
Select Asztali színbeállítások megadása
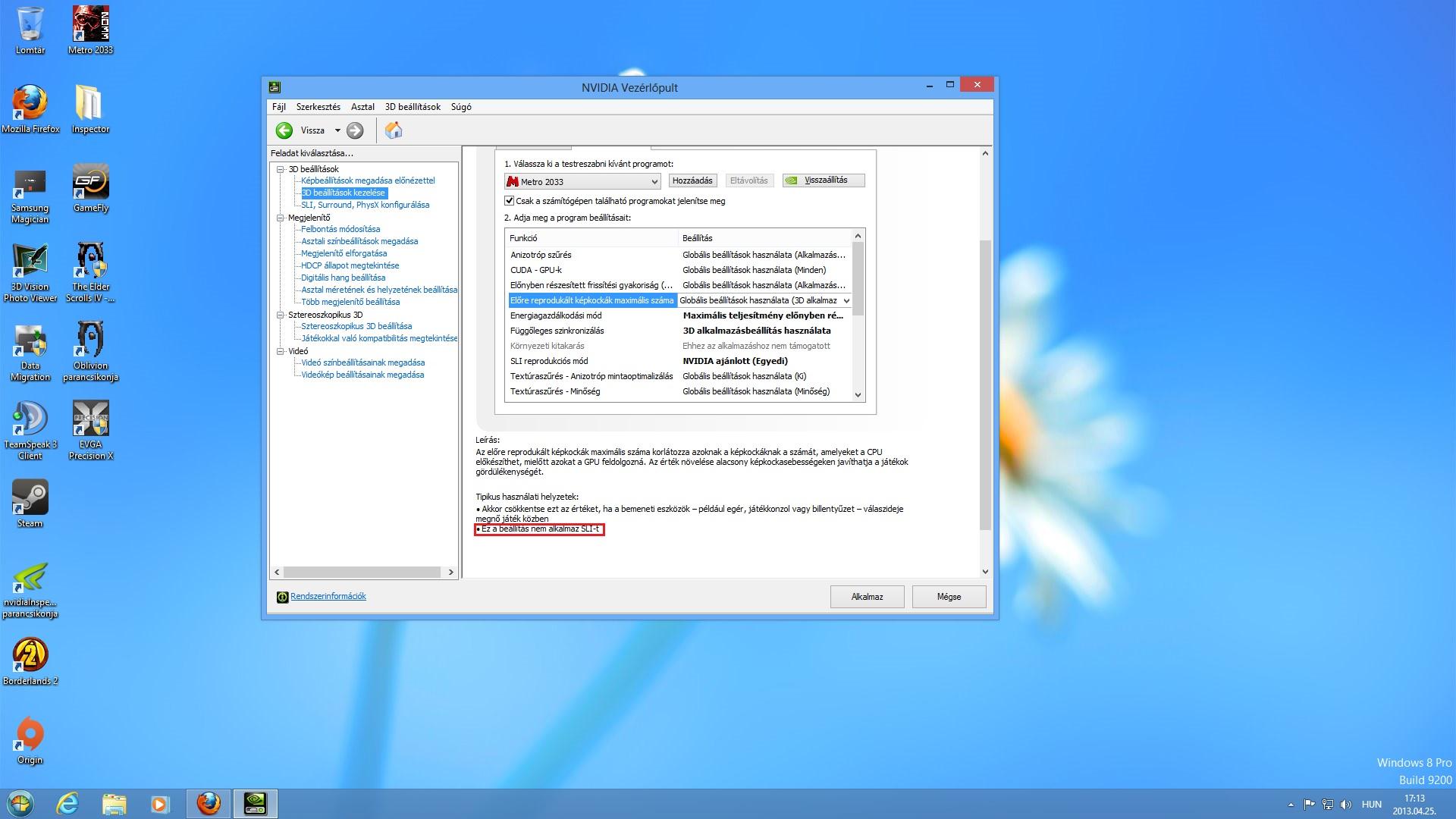coord(359,241)
